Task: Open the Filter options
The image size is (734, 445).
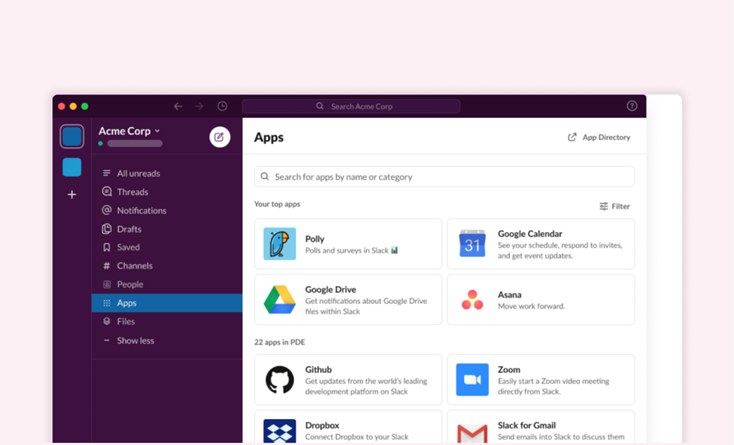Action: click(614, 206)
